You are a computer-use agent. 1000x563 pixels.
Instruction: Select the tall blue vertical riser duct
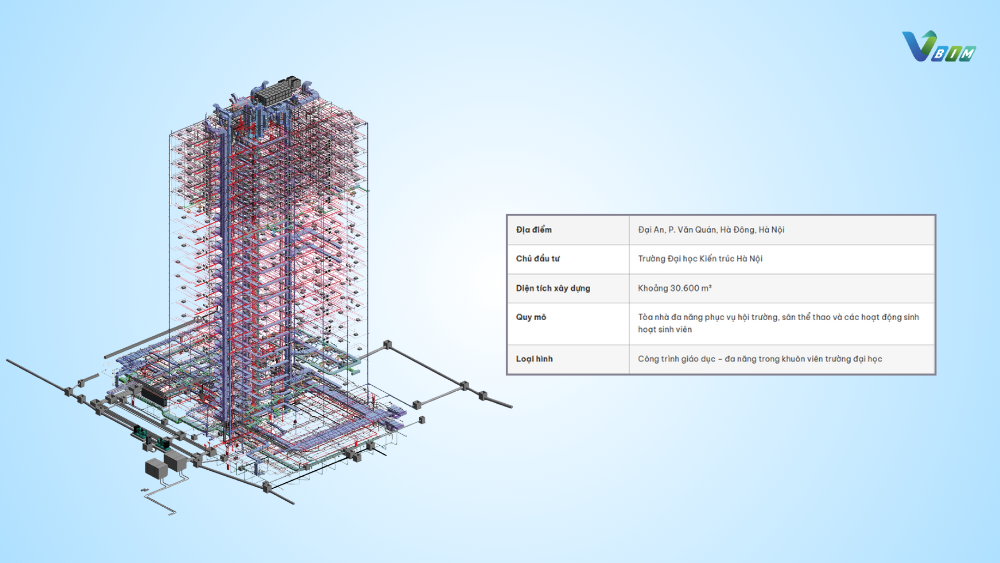coord(223,268)
